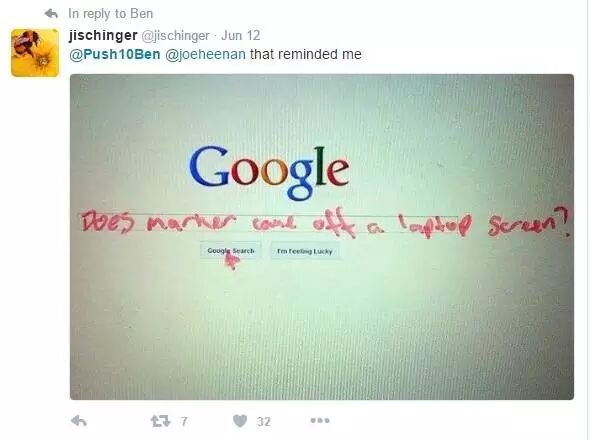Click the I'm Feeling Lucky button
590x440 pixels.
pos(305,251)
